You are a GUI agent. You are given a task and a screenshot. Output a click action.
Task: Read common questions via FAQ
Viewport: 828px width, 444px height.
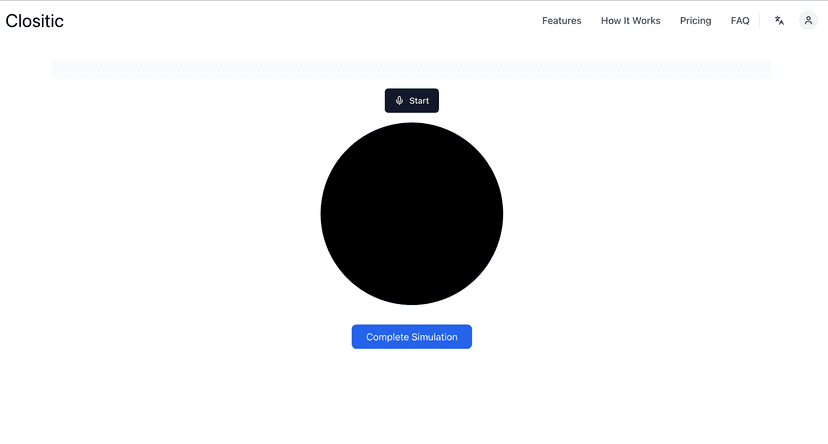coord(740,20)
